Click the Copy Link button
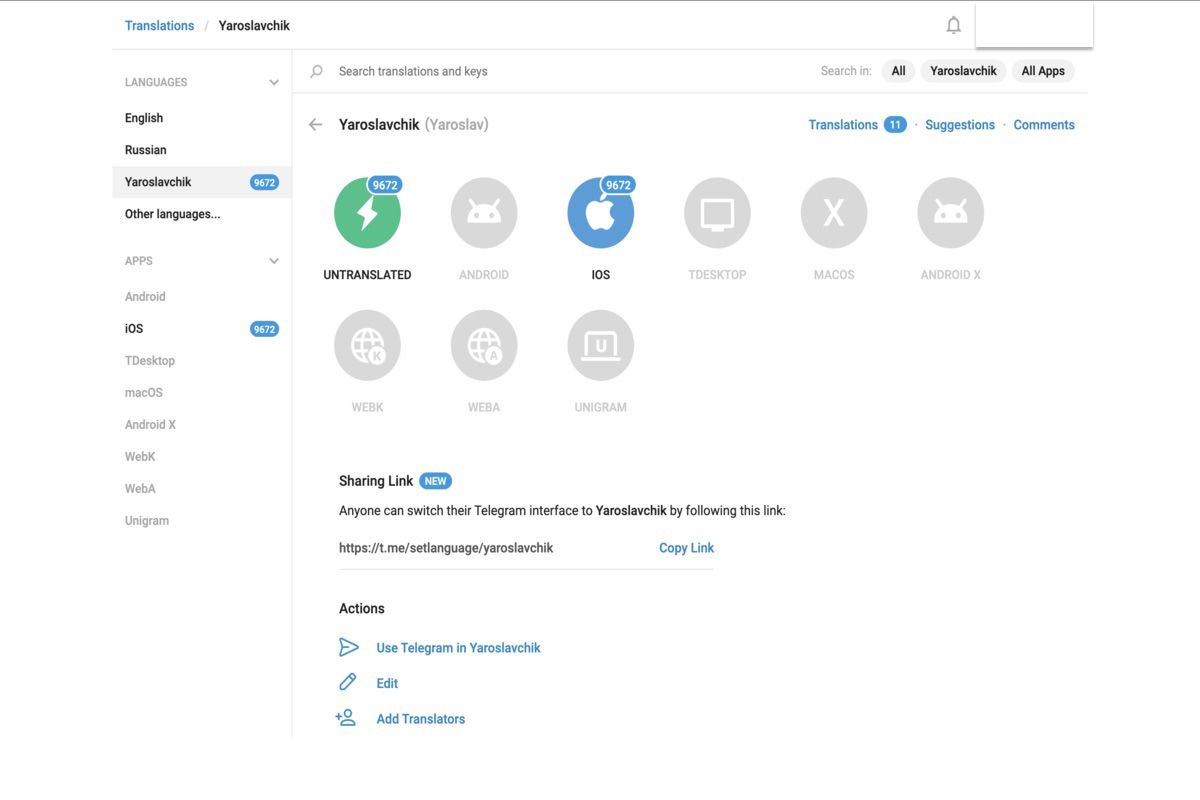Image resolution: width=1200 pixels, height=800 pixels. (x=686, y=548)
